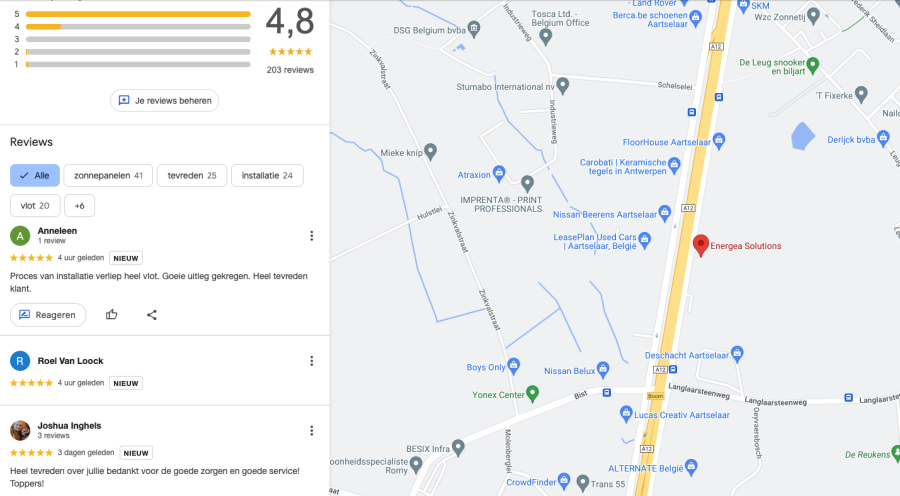Click Anneleen's green avatar
The width and height of the screenshot is (900, 496).
(20, 235)
